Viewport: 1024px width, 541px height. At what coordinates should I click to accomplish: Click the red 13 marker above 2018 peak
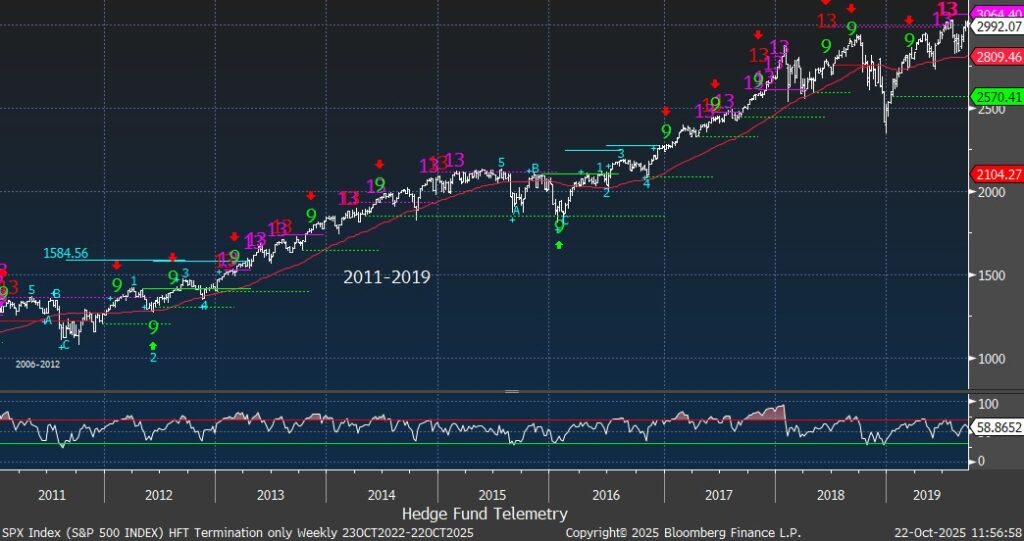826,20
